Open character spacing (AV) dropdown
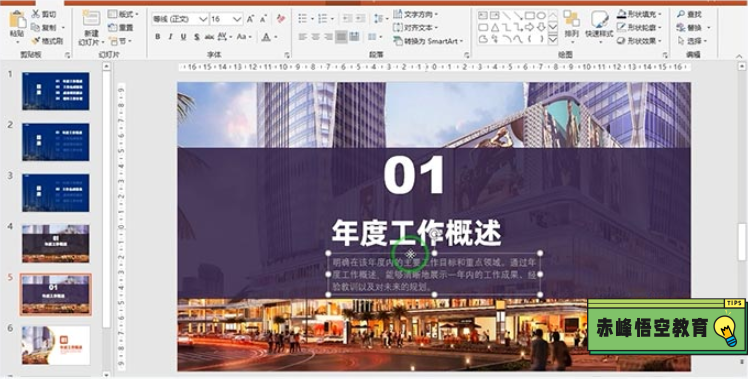 click(x=224, y=37)
